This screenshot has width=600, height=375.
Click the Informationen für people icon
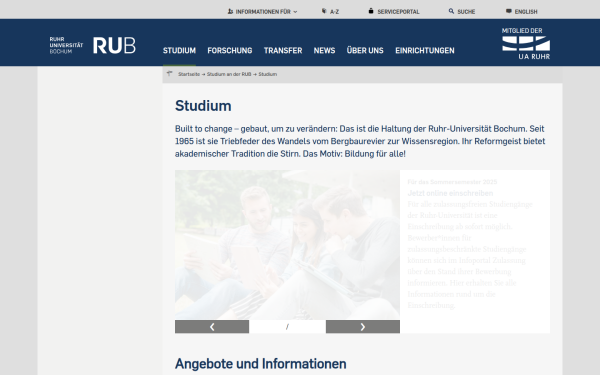230,11
